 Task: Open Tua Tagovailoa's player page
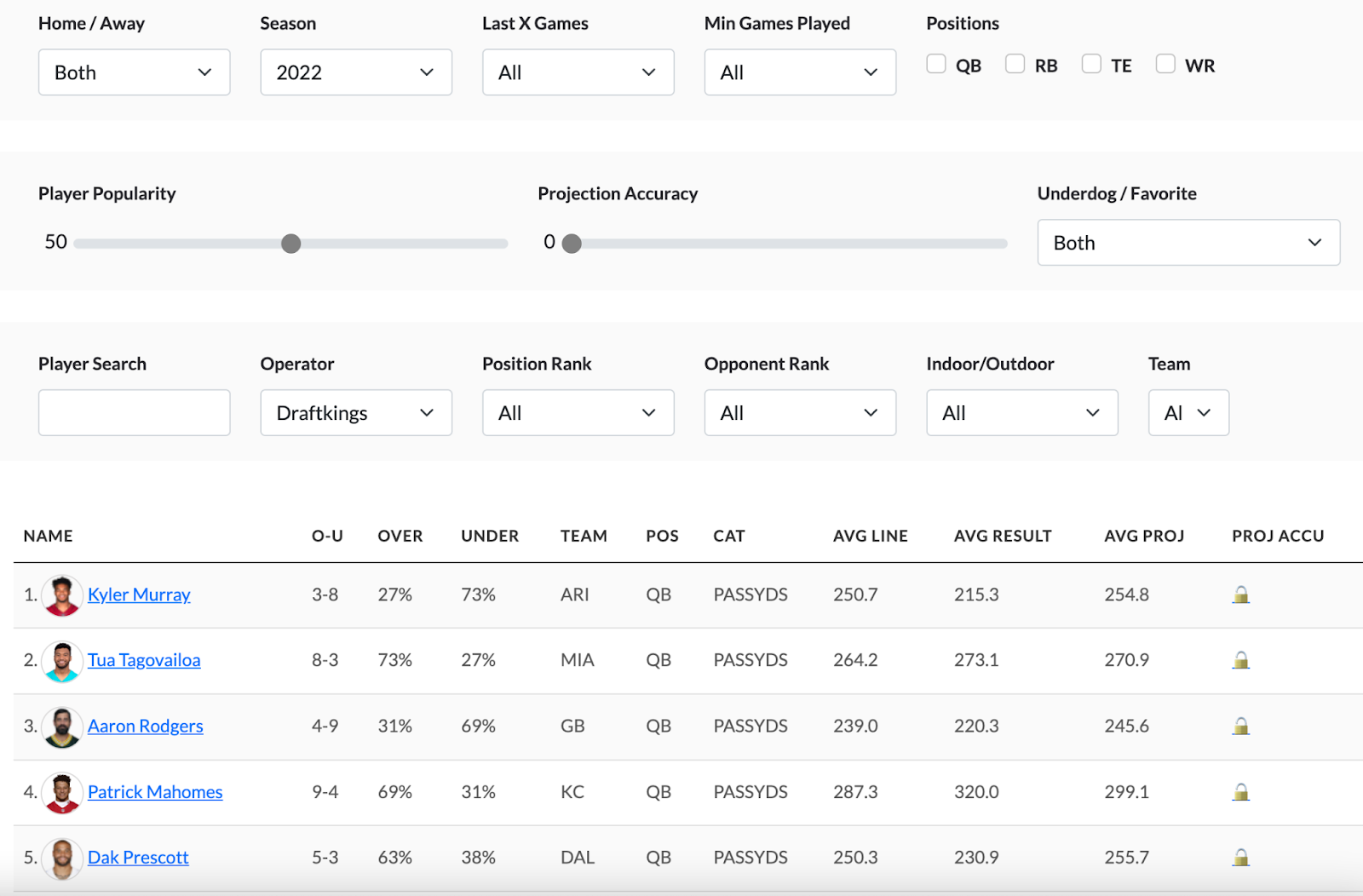[x=144, y=660]
